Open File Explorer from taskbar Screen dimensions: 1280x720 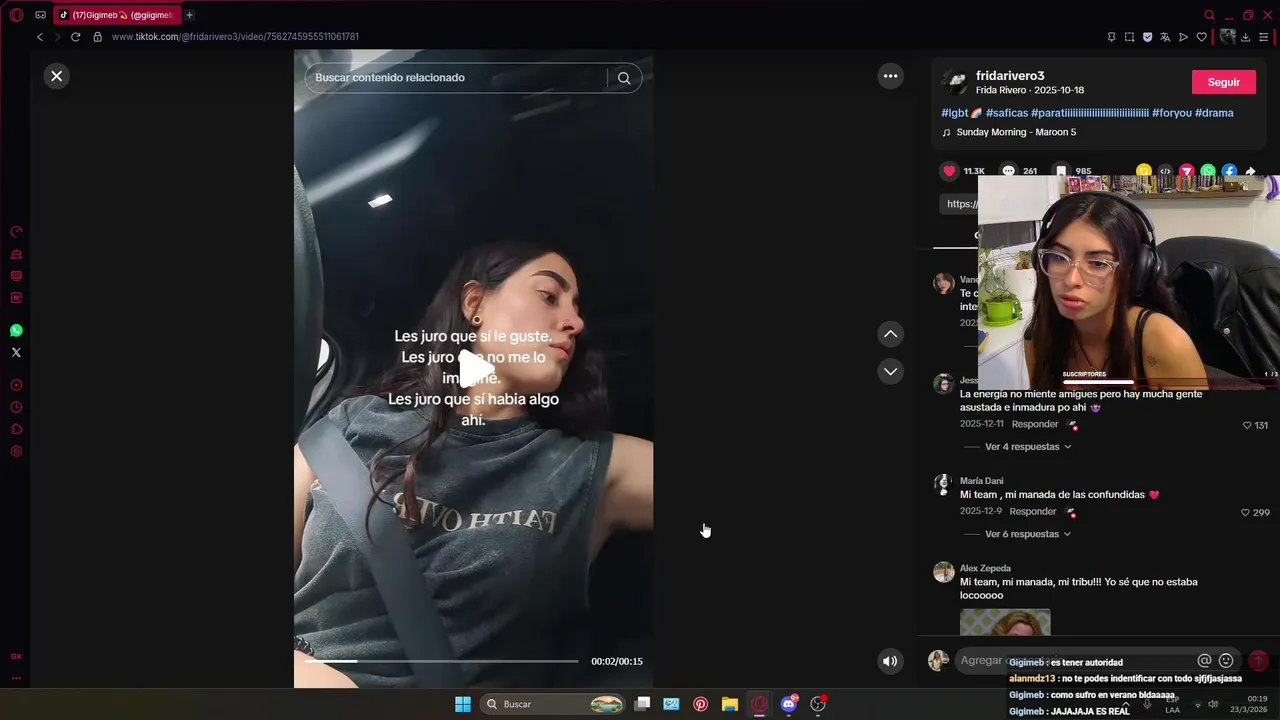[730, 704]
